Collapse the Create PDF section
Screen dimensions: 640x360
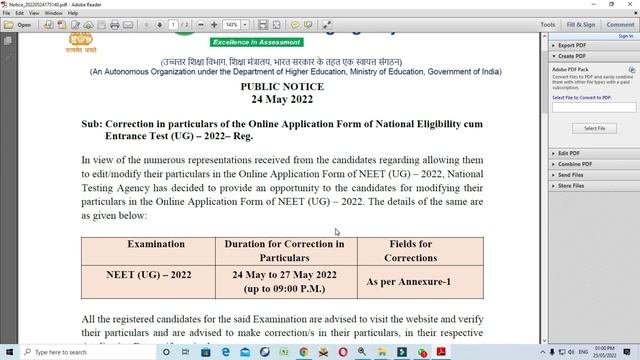pos(594,56)
